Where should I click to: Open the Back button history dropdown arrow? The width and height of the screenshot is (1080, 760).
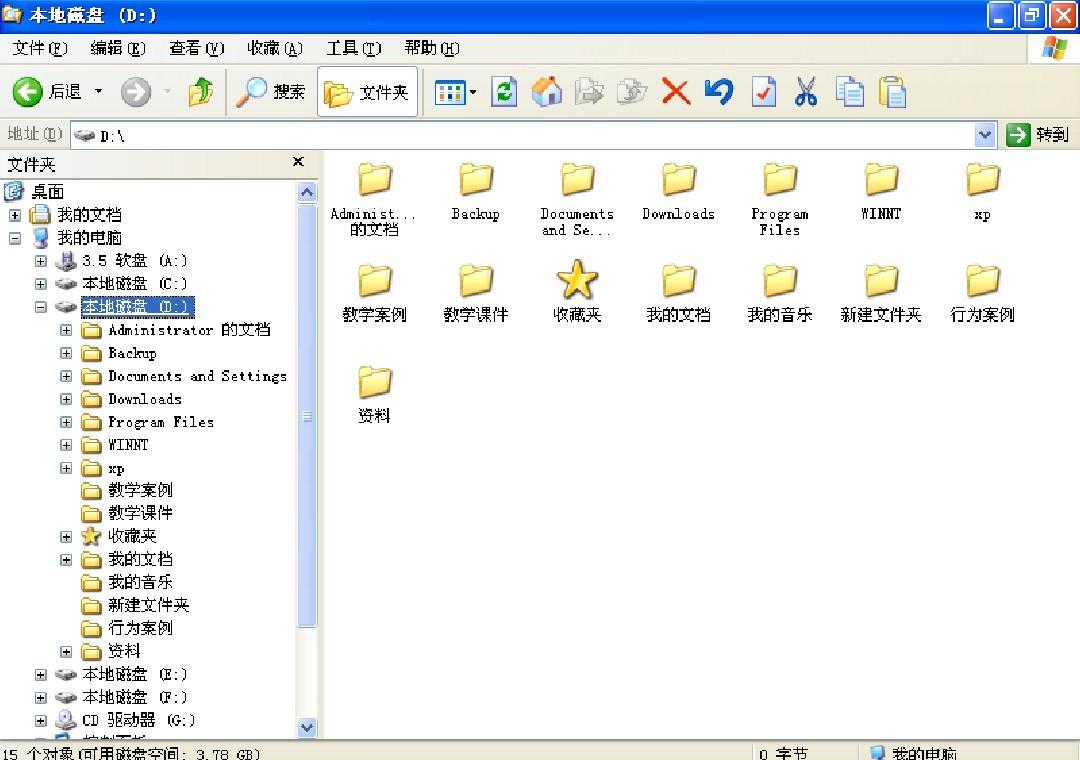coord(98,92)
